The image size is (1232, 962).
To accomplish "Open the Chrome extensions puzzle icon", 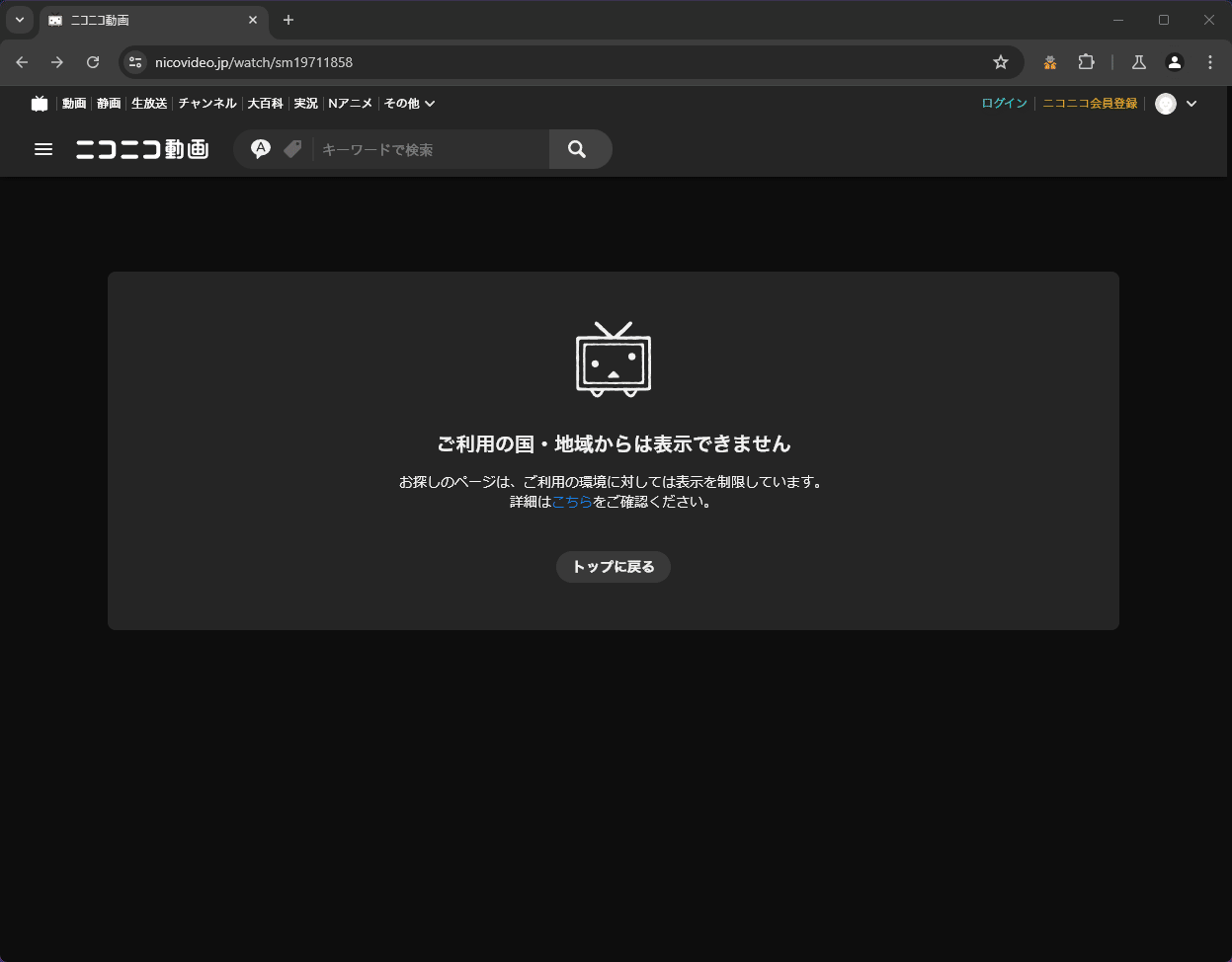I will (x=1086, y=62).
